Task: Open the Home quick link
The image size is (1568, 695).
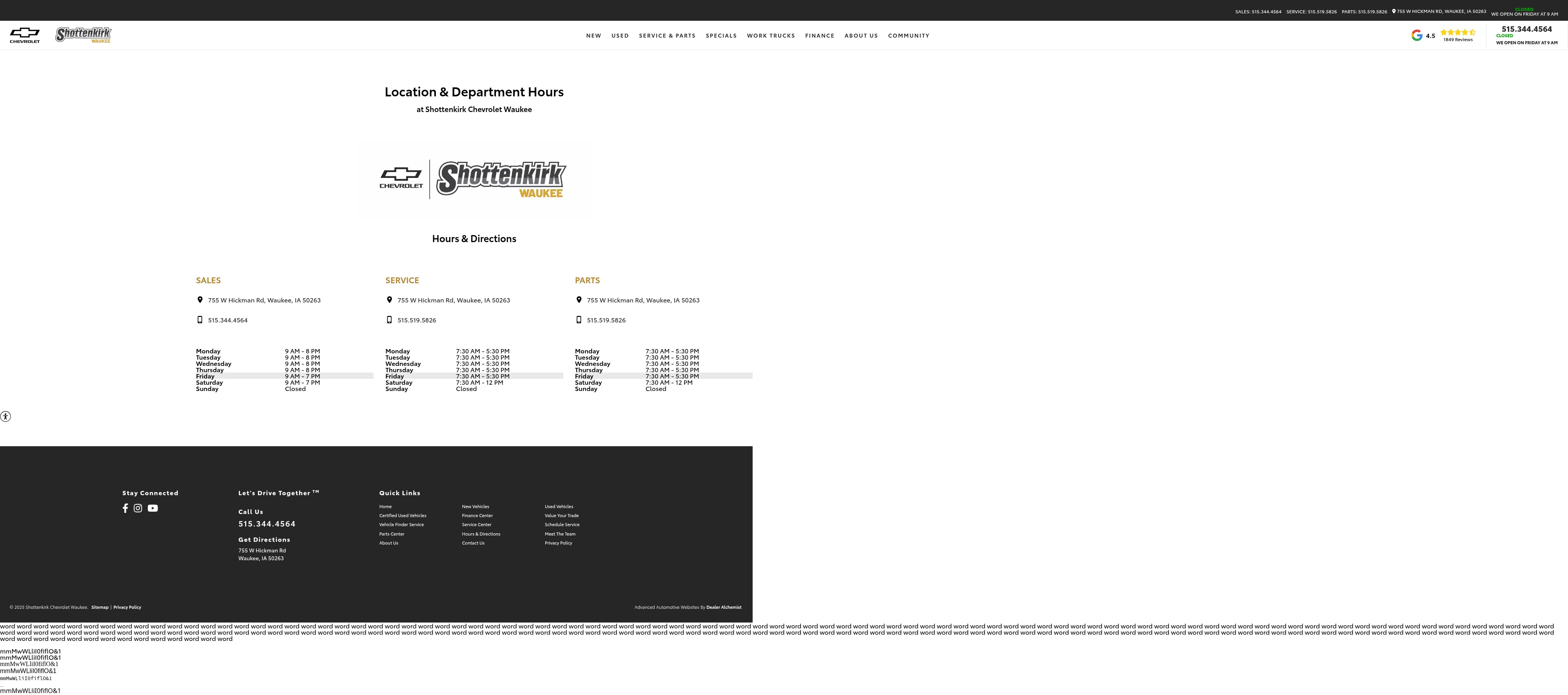Action: (385, 506)
